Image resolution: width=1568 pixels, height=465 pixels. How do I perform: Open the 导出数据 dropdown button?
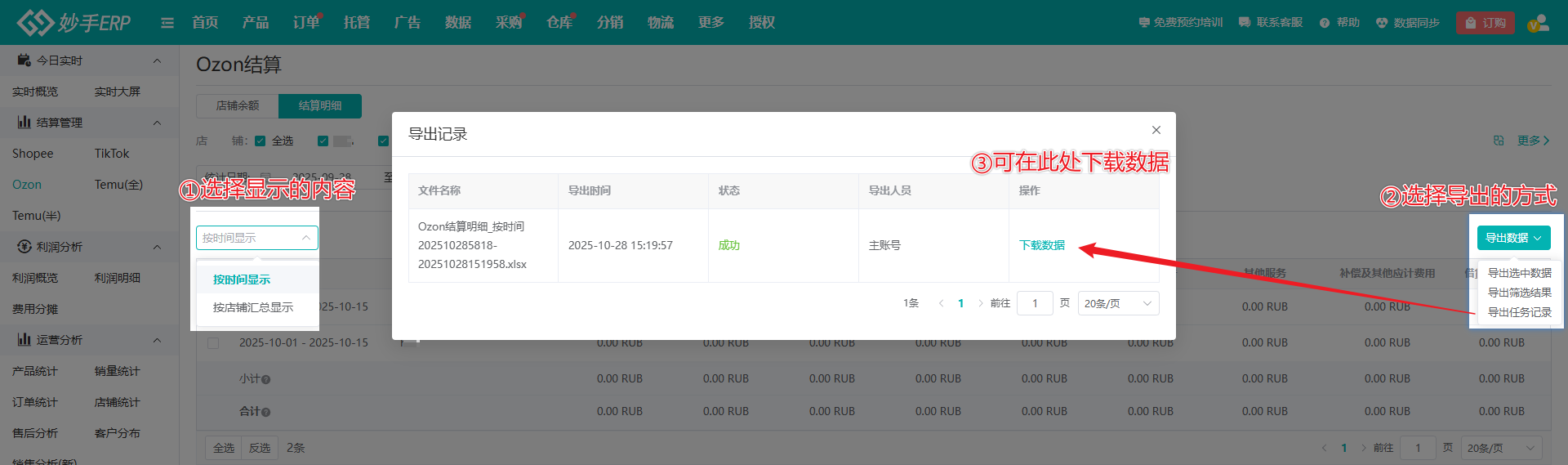tap(1513, 238)
